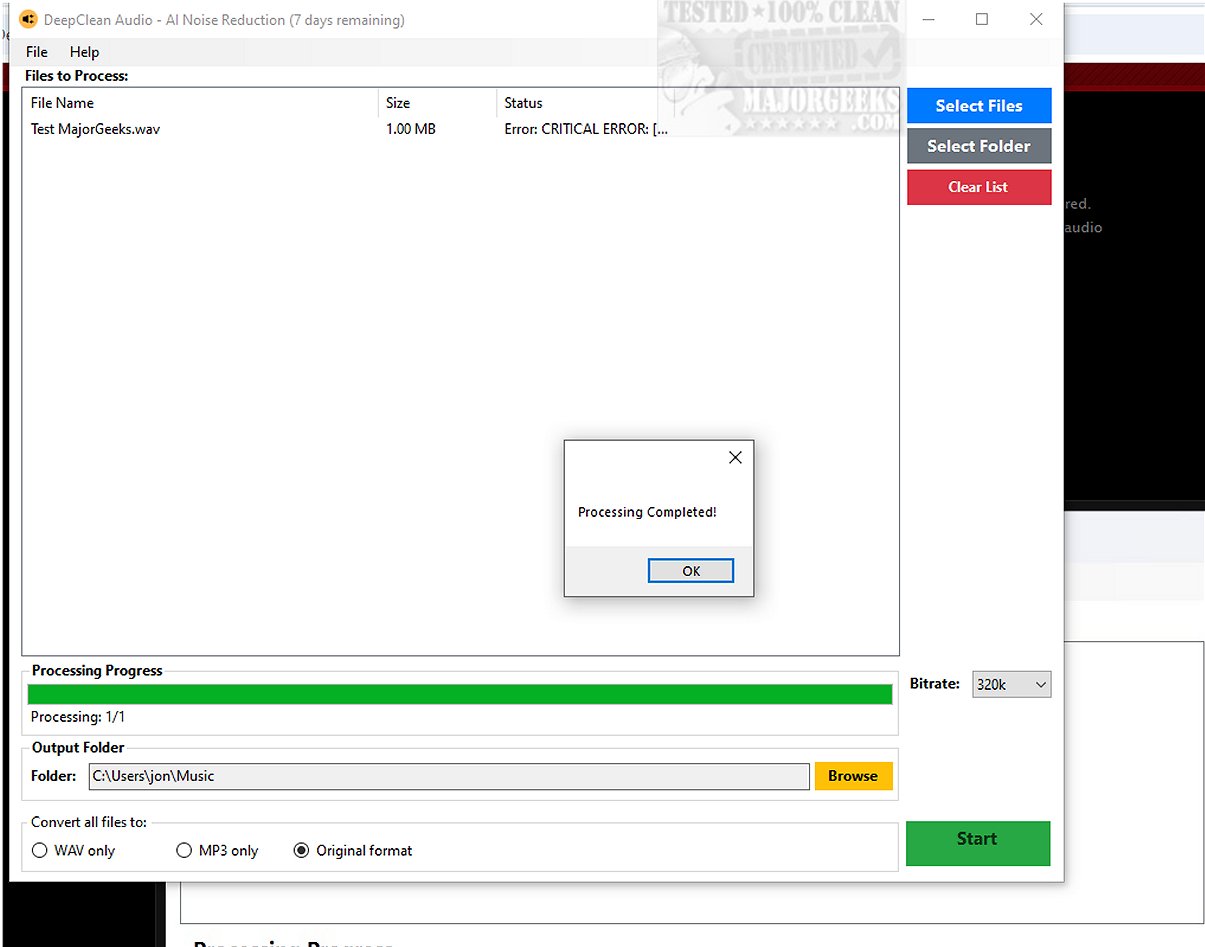This screenshot has width=1205, height=947.
Task: Click the Error: CRITICAL ERROR status cell
Action: coord(586,129)
